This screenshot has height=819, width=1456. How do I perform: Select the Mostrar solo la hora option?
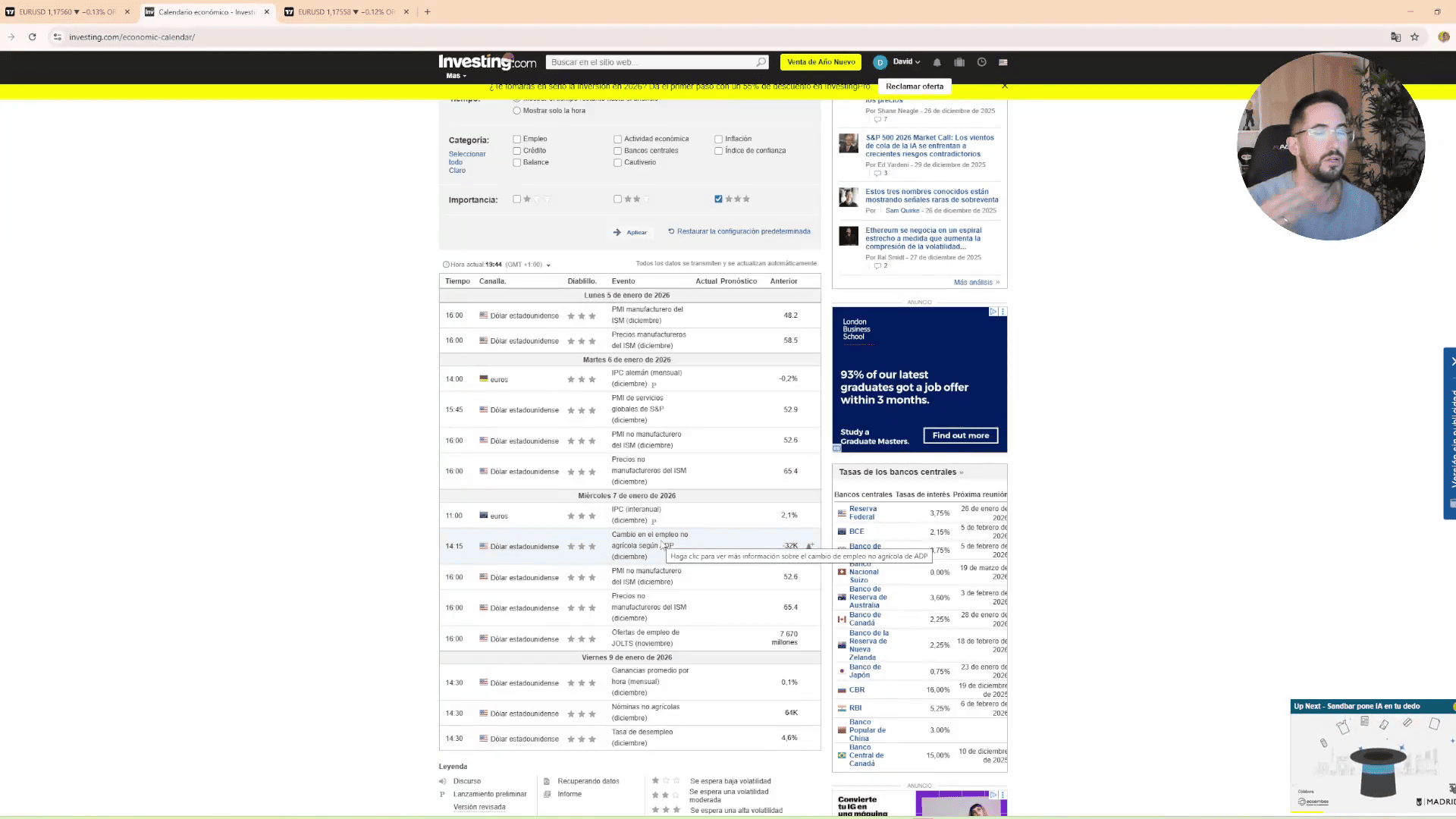(517, 111)
